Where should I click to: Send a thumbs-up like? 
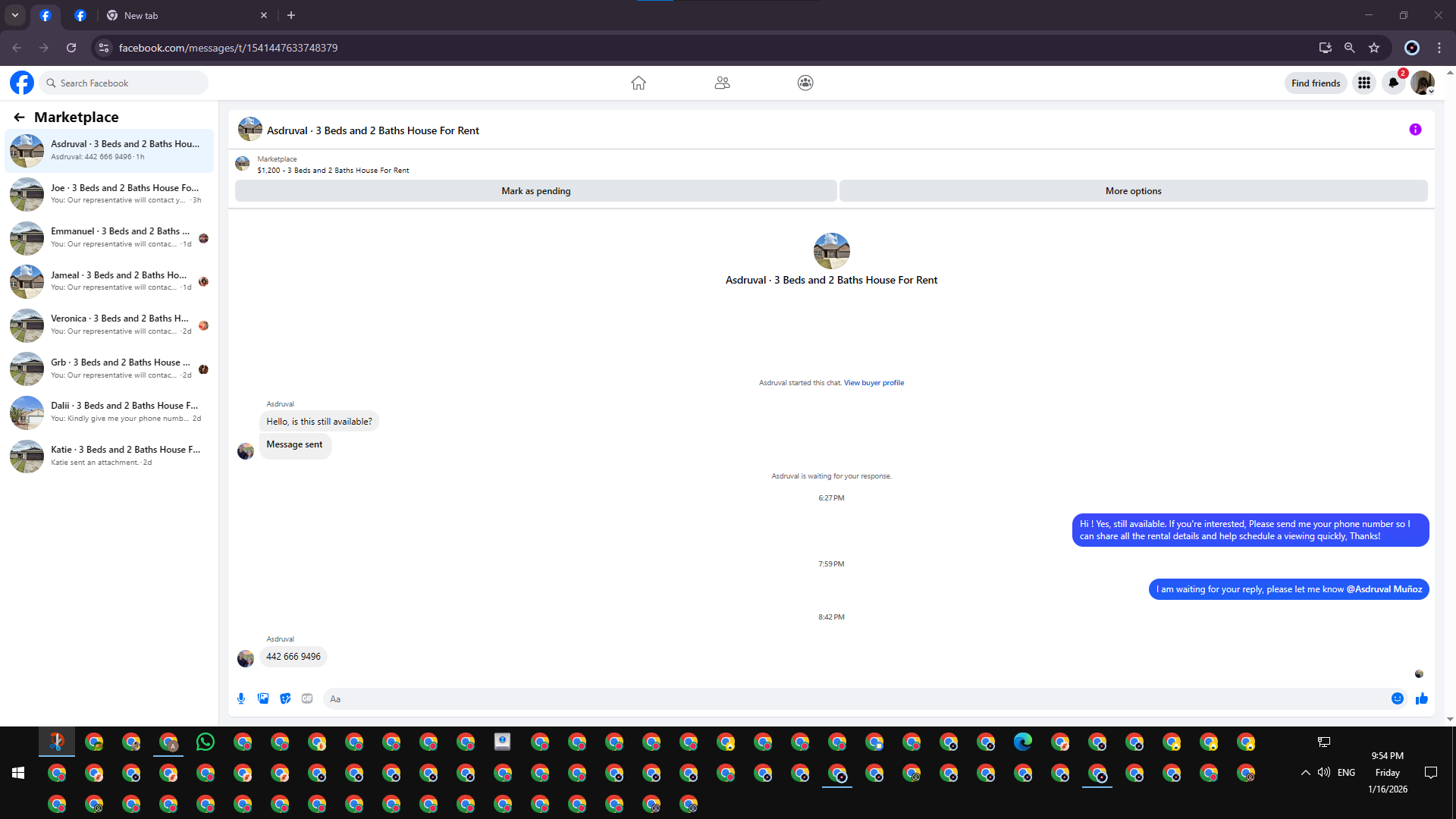click(x=1421, y=698)
